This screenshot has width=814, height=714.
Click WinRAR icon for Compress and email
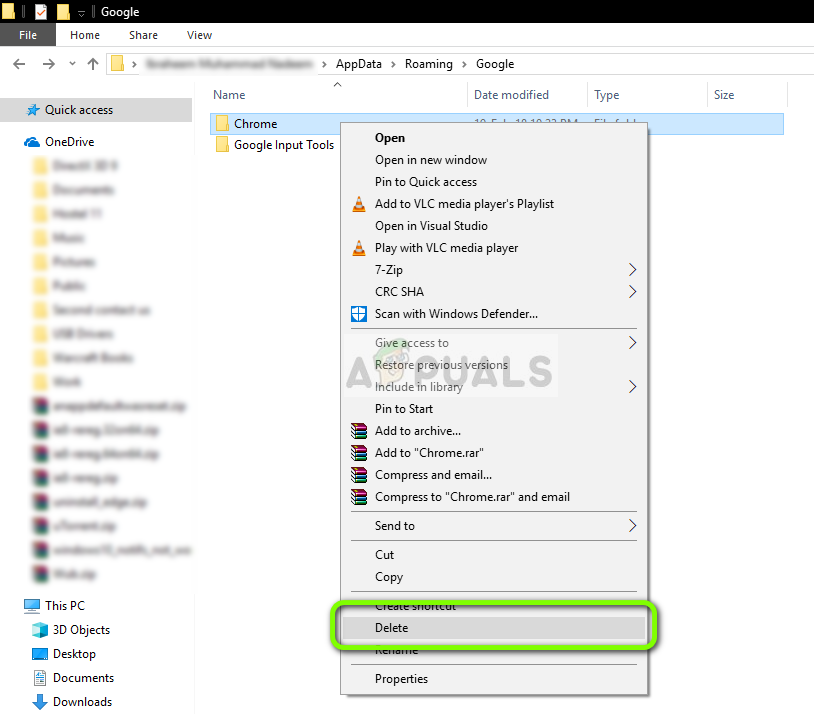point(359,475)
